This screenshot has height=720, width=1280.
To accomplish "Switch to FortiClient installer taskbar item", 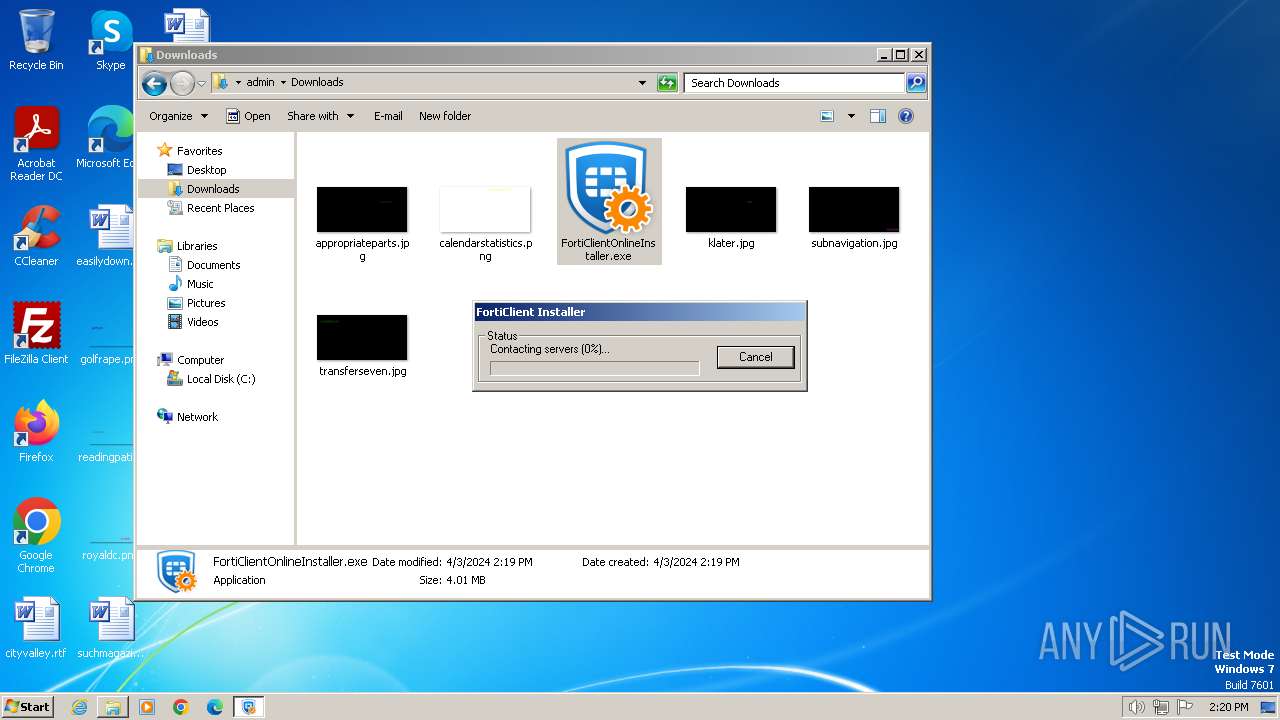I will click(x=249, y=707).
